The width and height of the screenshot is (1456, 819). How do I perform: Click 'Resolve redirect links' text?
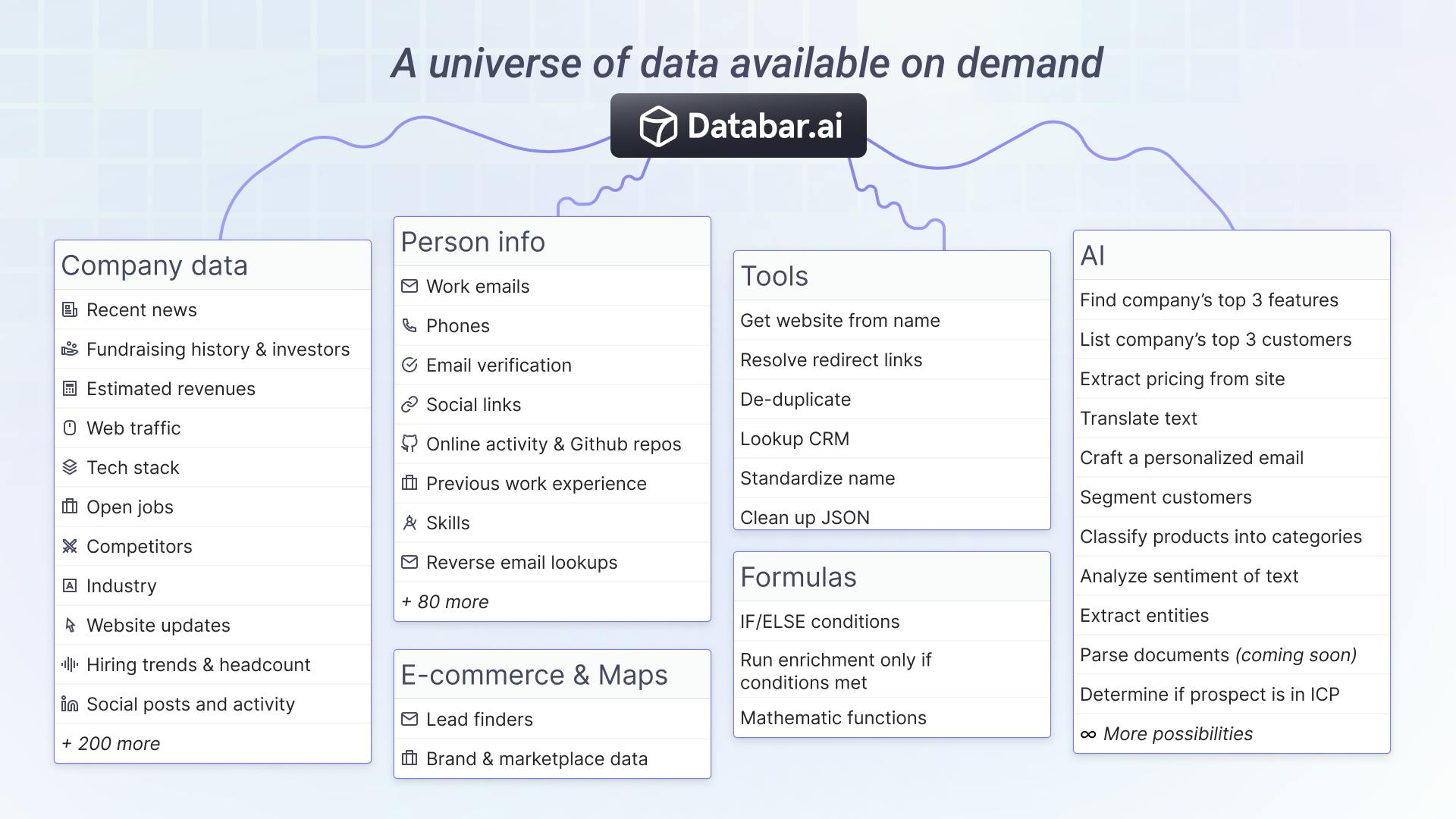[x=831, y=359]
